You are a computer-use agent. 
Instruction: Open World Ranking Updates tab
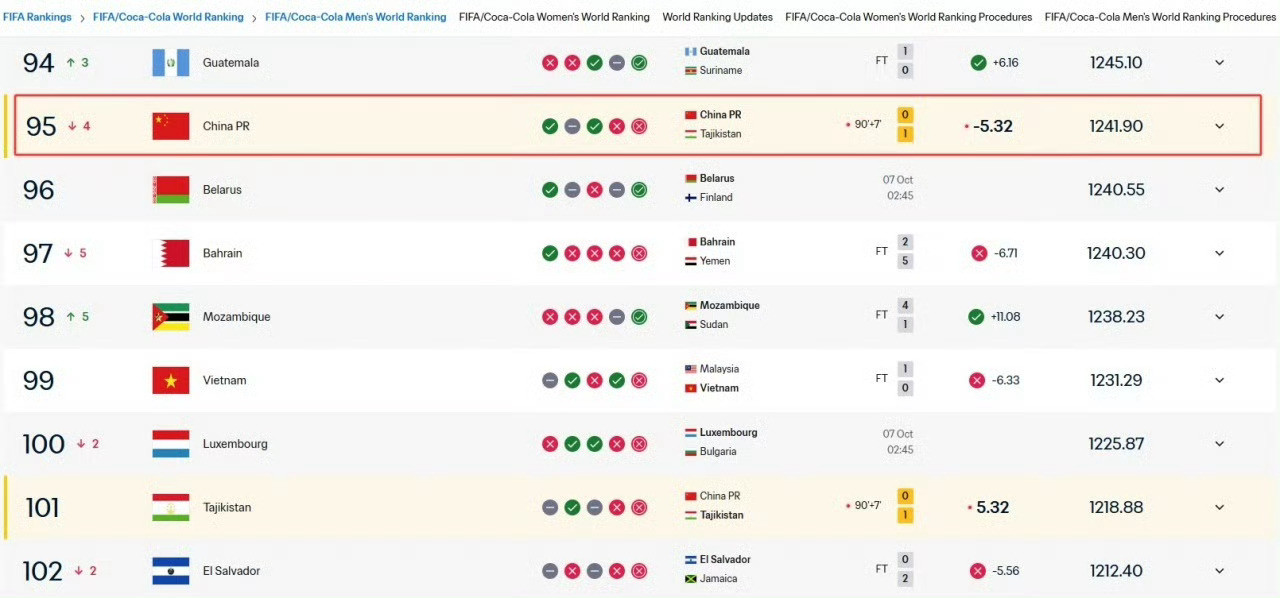[x=717, y=17]
